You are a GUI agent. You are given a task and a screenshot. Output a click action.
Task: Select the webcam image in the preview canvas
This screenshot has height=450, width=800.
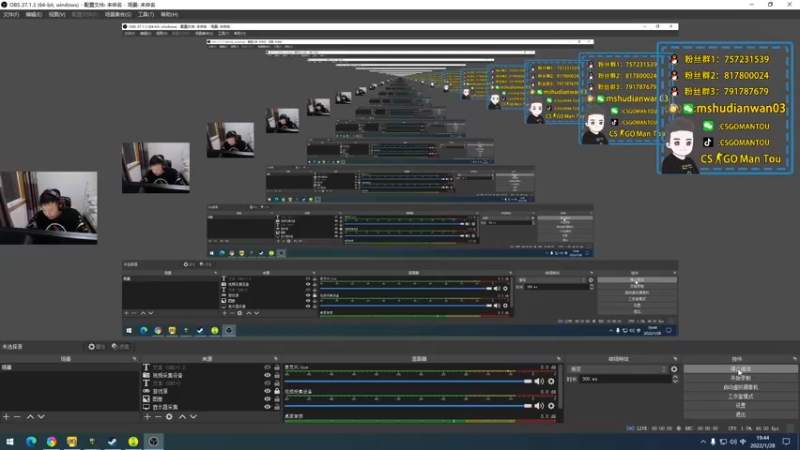pyautogui.click(x=48, y=208)
